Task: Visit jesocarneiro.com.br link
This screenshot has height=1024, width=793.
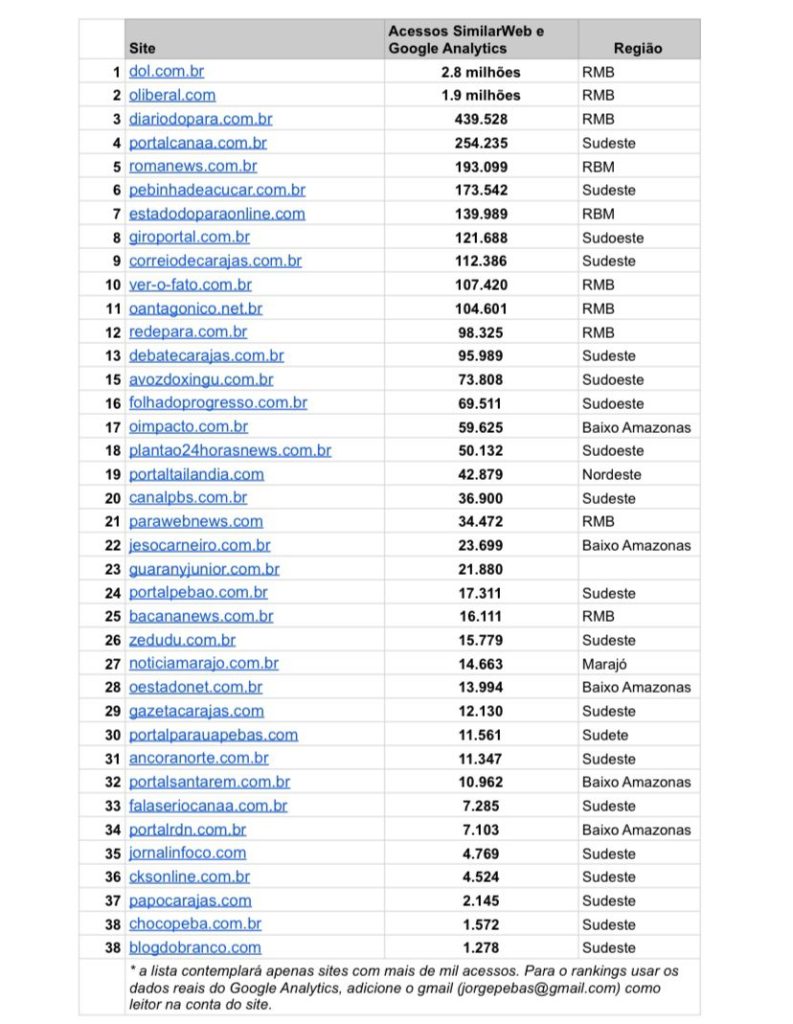Action: [x=200, y=546]
